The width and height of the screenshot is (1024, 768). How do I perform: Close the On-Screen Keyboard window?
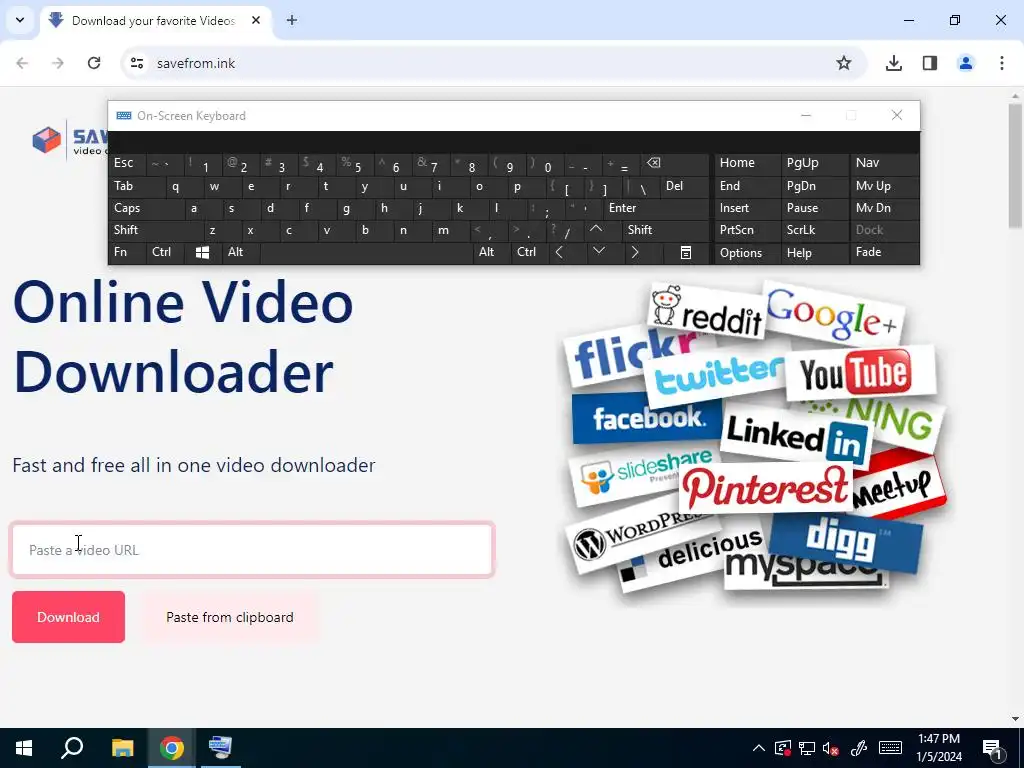click(897, 116)
